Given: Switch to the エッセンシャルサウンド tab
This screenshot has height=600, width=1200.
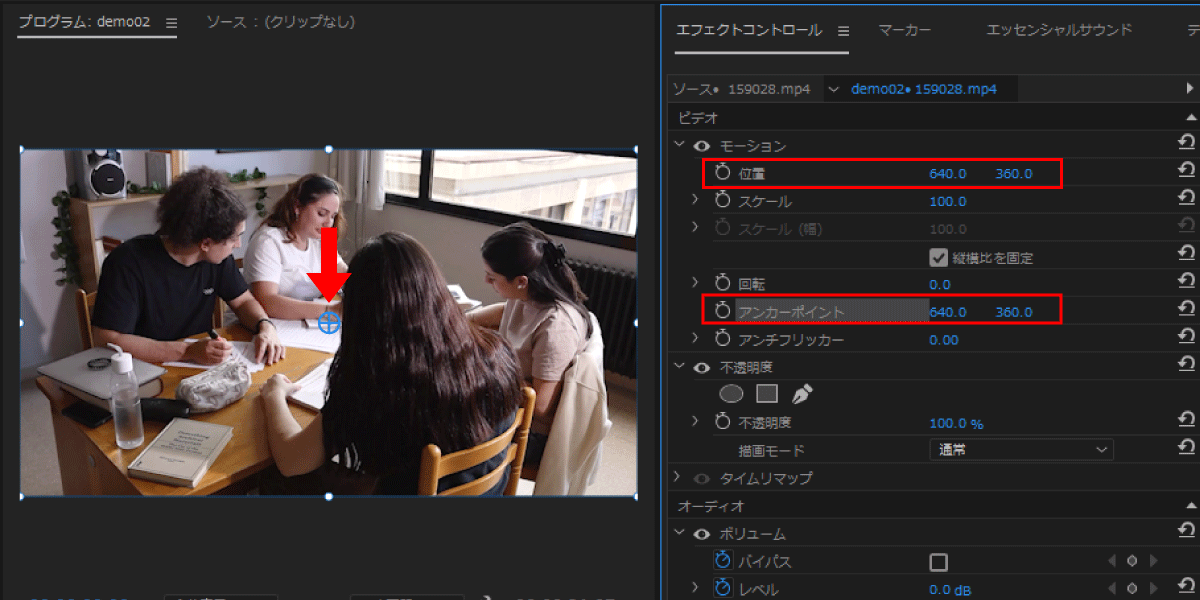Looking at the screenshot, I should pyautogui.click(x=1059, y=30).
